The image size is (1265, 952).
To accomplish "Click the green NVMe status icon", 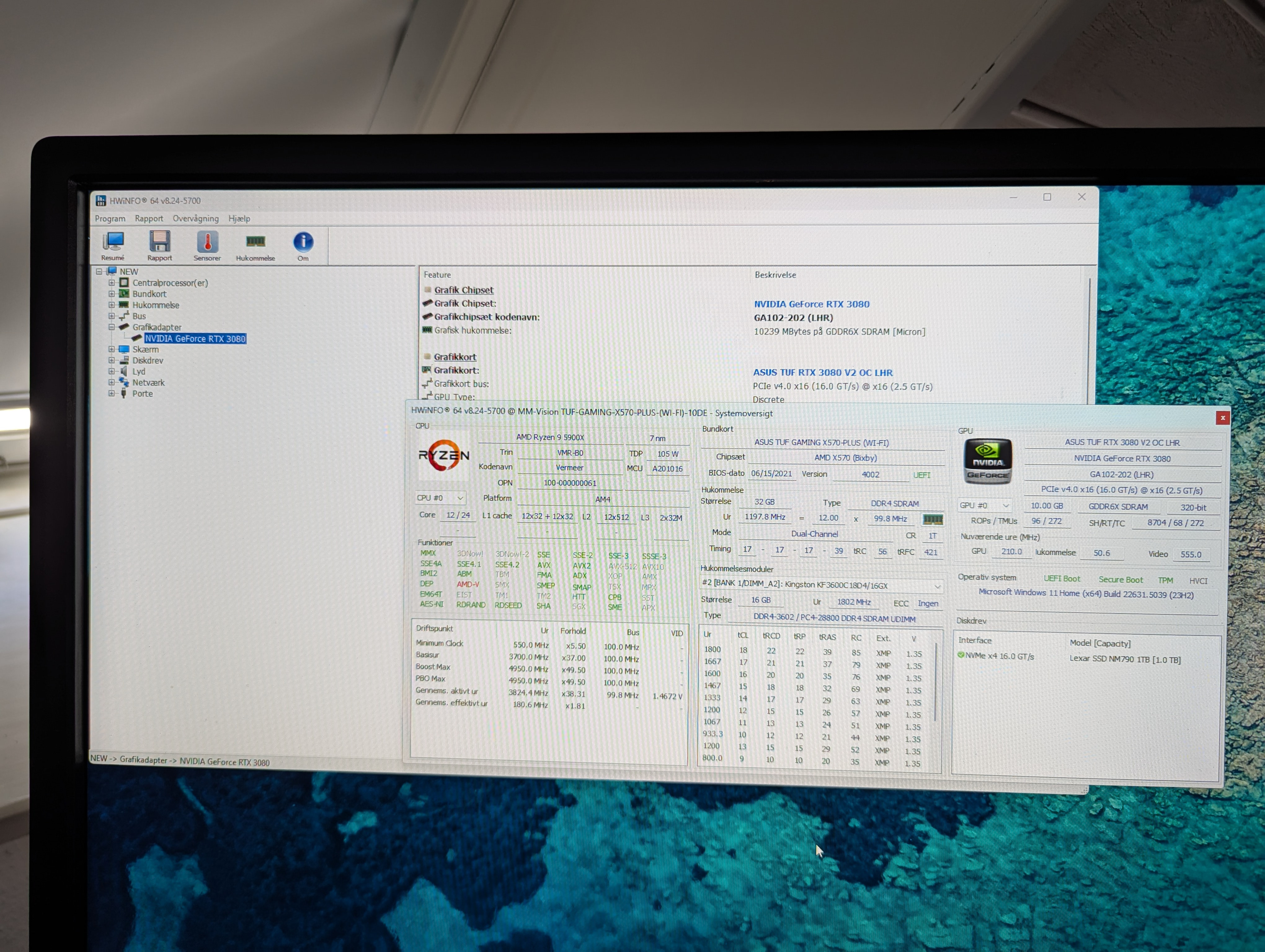I will pyautogui.click(x=961, y=655).
